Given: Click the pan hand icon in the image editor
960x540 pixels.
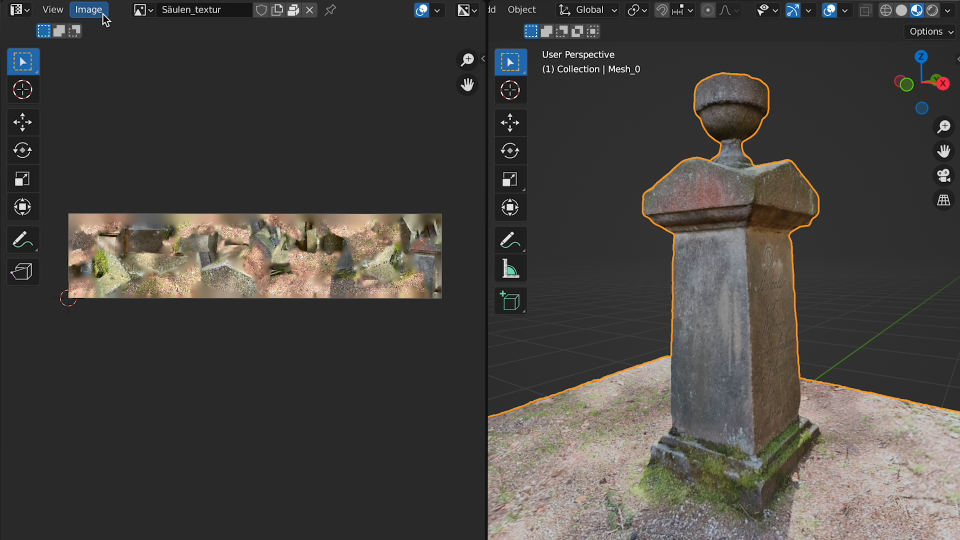Looking at the screenshot, I should [x=467, y=85].
